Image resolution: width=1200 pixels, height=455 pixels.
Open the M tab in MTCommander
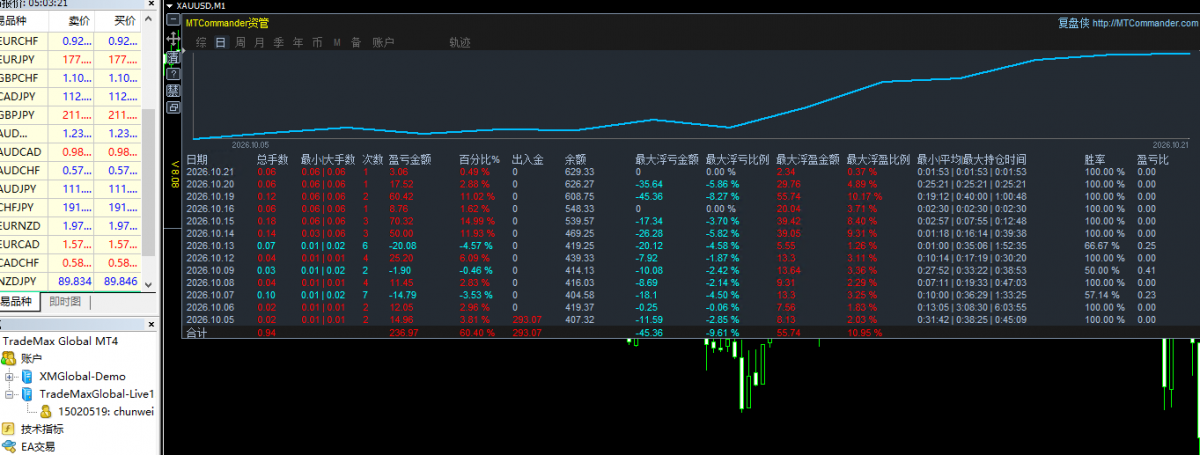337,42
